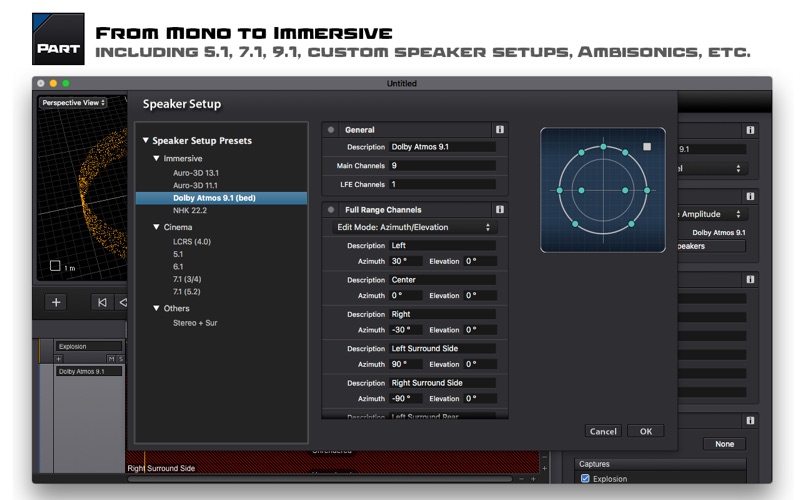
Task: Select the Dolby Atmos 9.1 (bed) preset
Action: pos(221,198)
